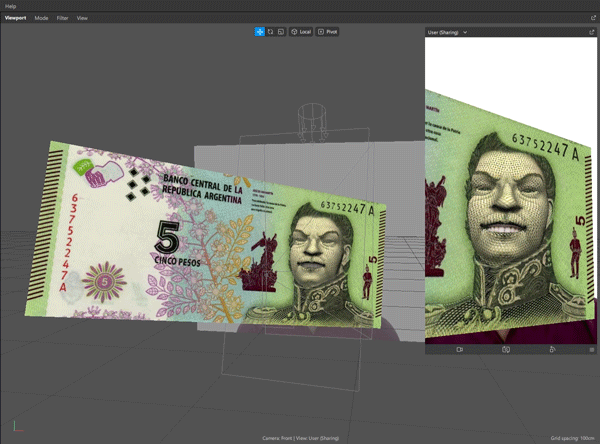Pop out the viewport panel

point(593,18)
